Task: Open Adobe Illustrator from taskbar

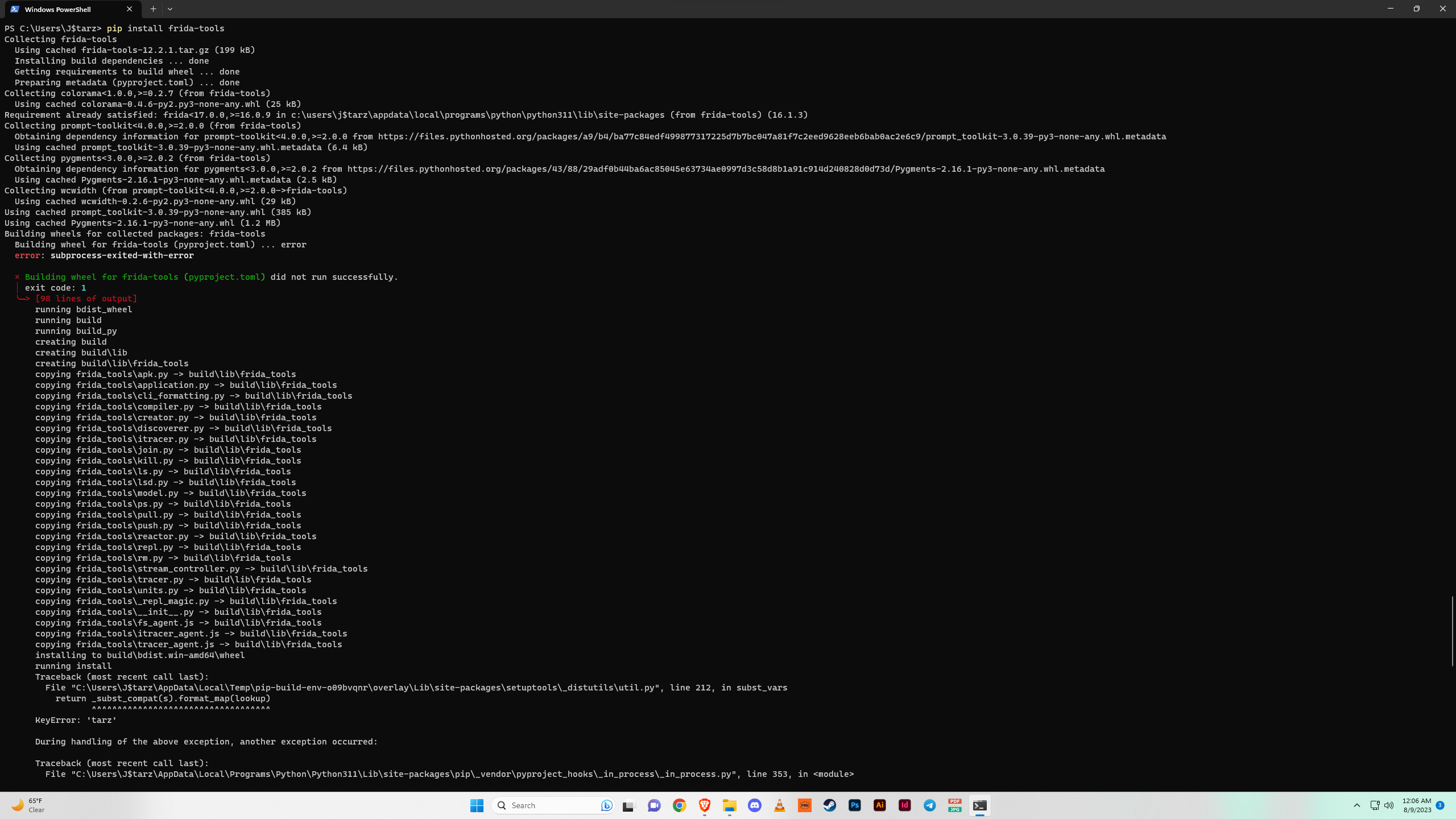Action: [x=880, y=805]
